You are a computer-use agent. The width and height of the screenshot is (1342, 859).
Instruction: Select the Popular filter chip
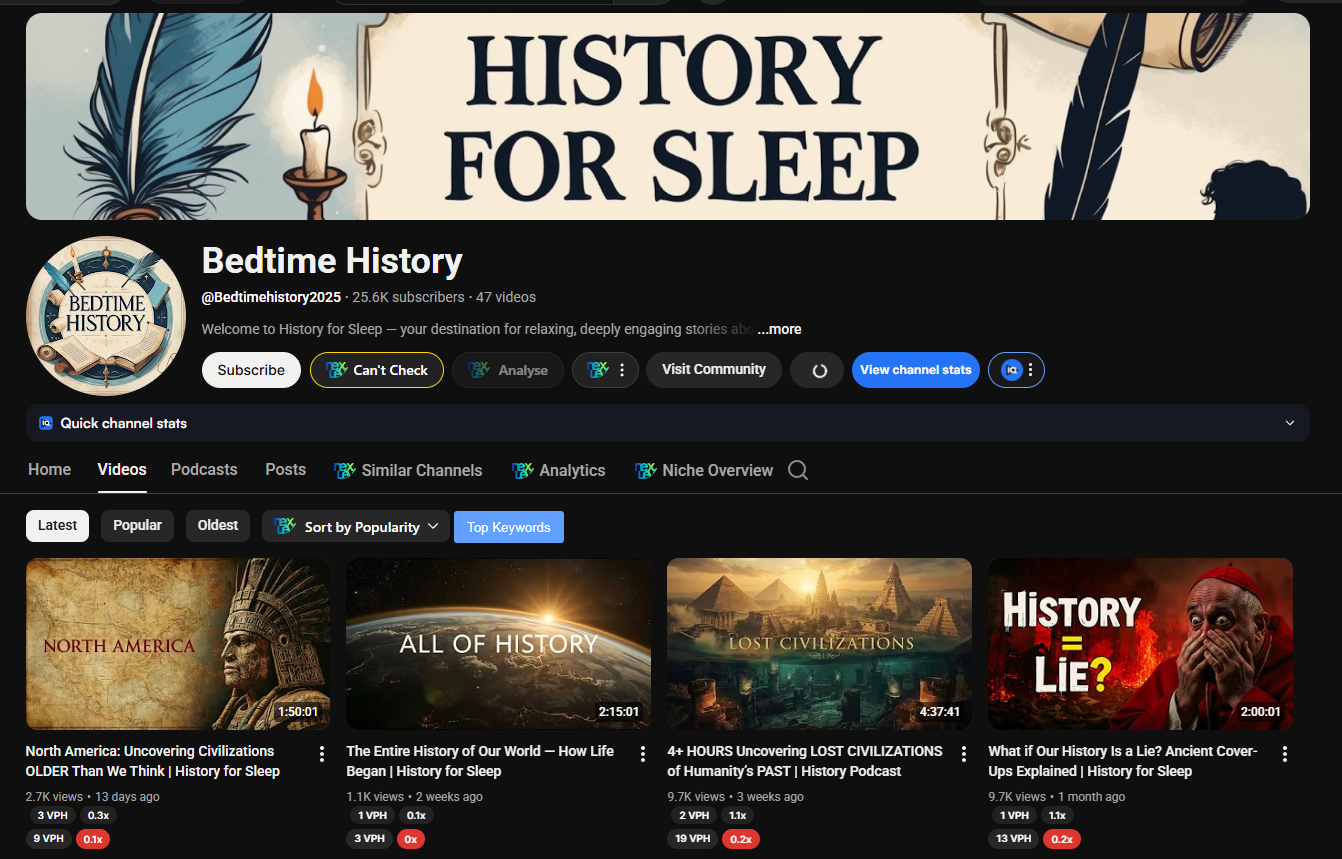coord(137,526)
